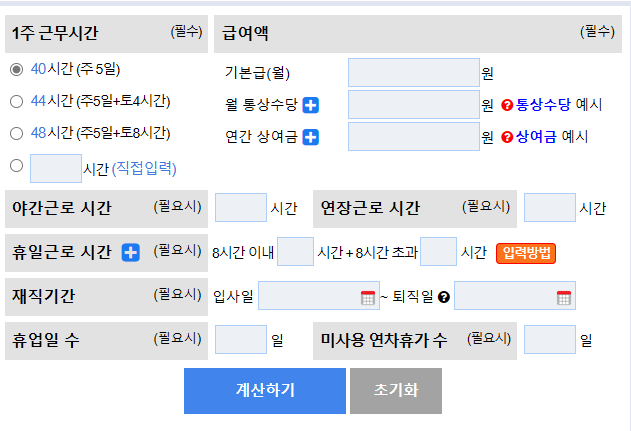Click the 휴일근로 시간 row label
This screenshot has width=631, height=431.
coord(62,252)
